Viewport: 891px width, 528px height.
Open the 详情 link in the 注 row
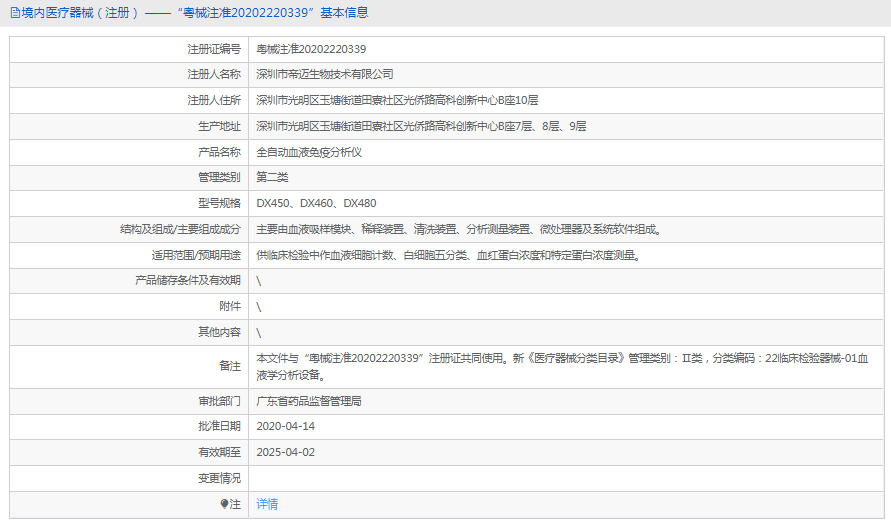click(267, 504)
